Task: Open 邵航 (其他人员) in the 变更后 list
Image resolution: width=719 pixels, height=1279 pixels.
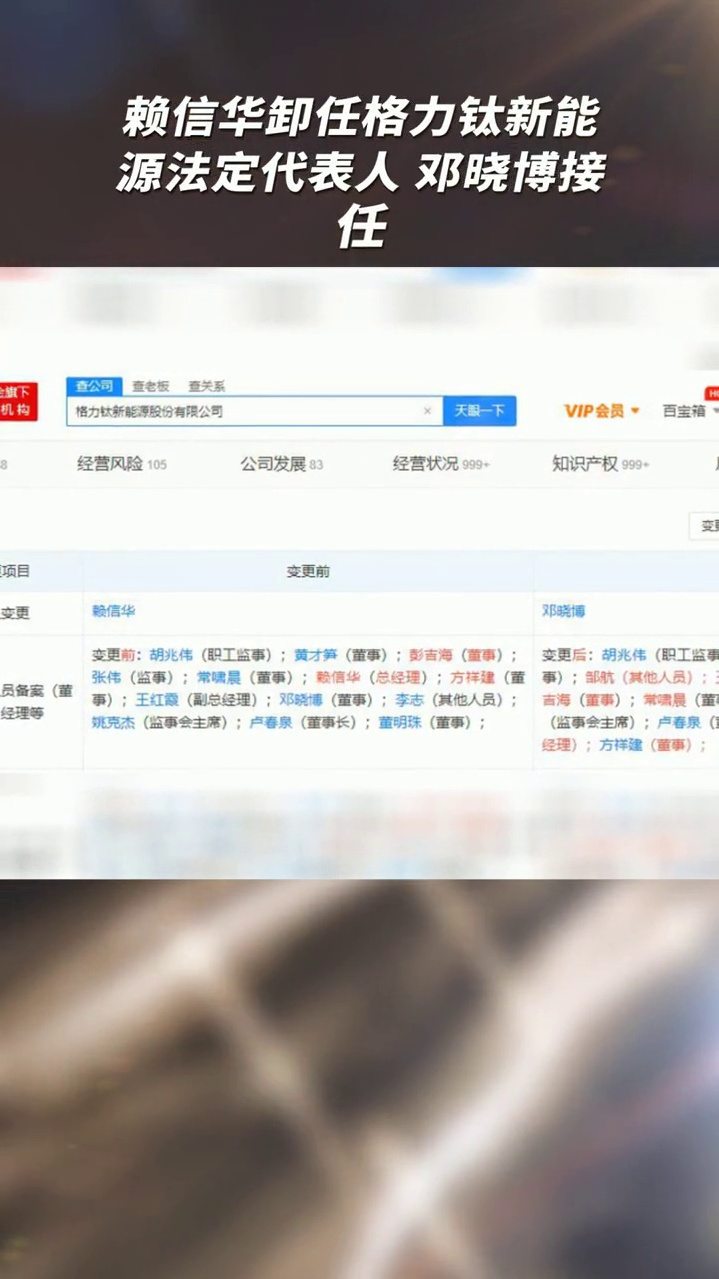Action: tap(600, 678)
